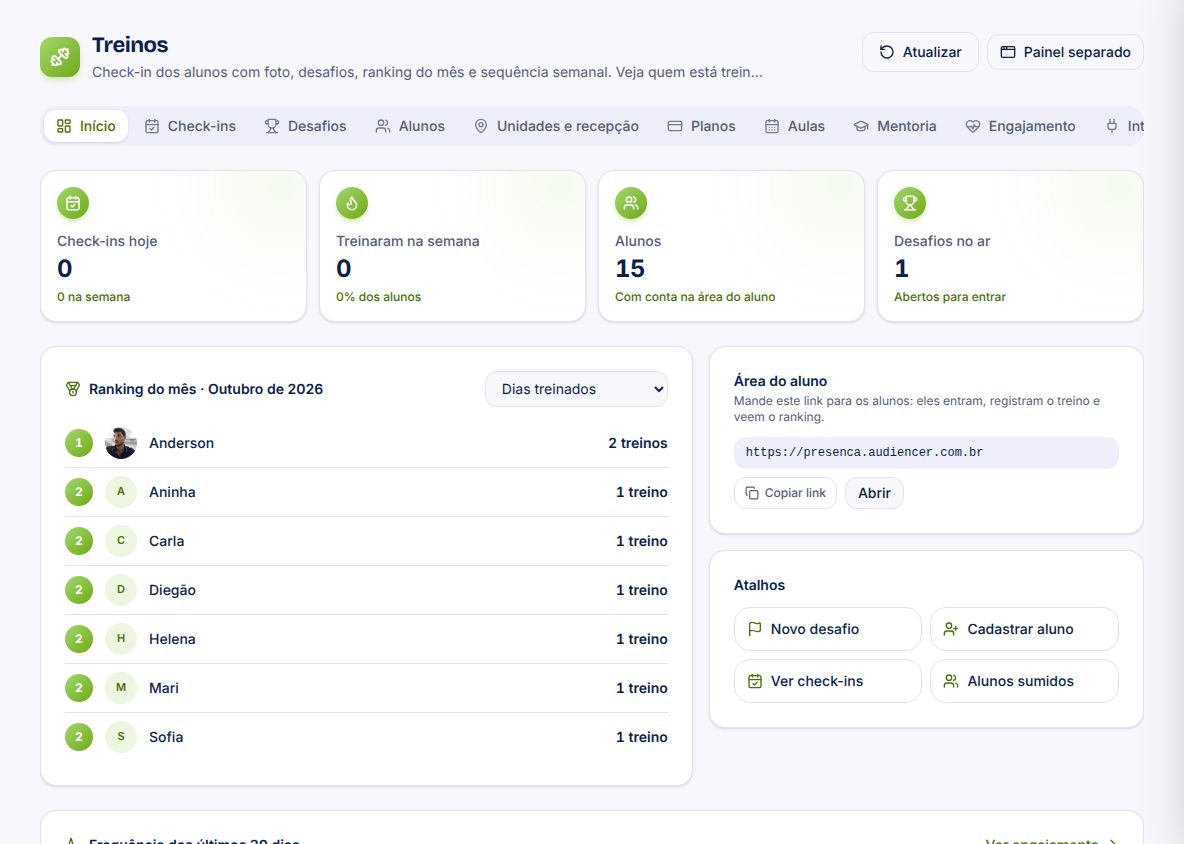Open the Painel separado window button
This screenshot has width=1184, height=844.
click(x=1065, y=52)
